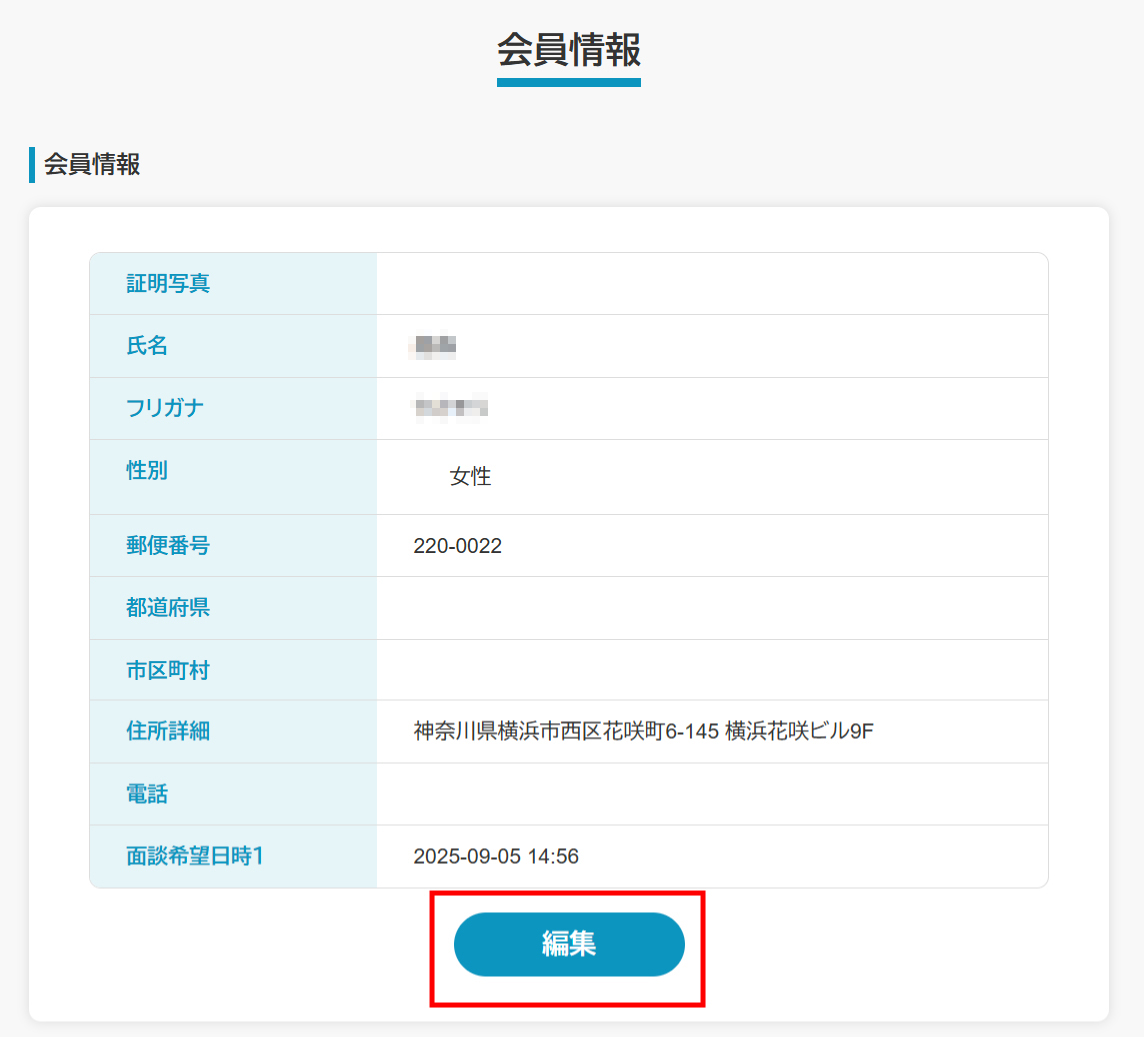Click the 女性 gender value
This screenshot has width=1144, height=1037.
(470, 477)
